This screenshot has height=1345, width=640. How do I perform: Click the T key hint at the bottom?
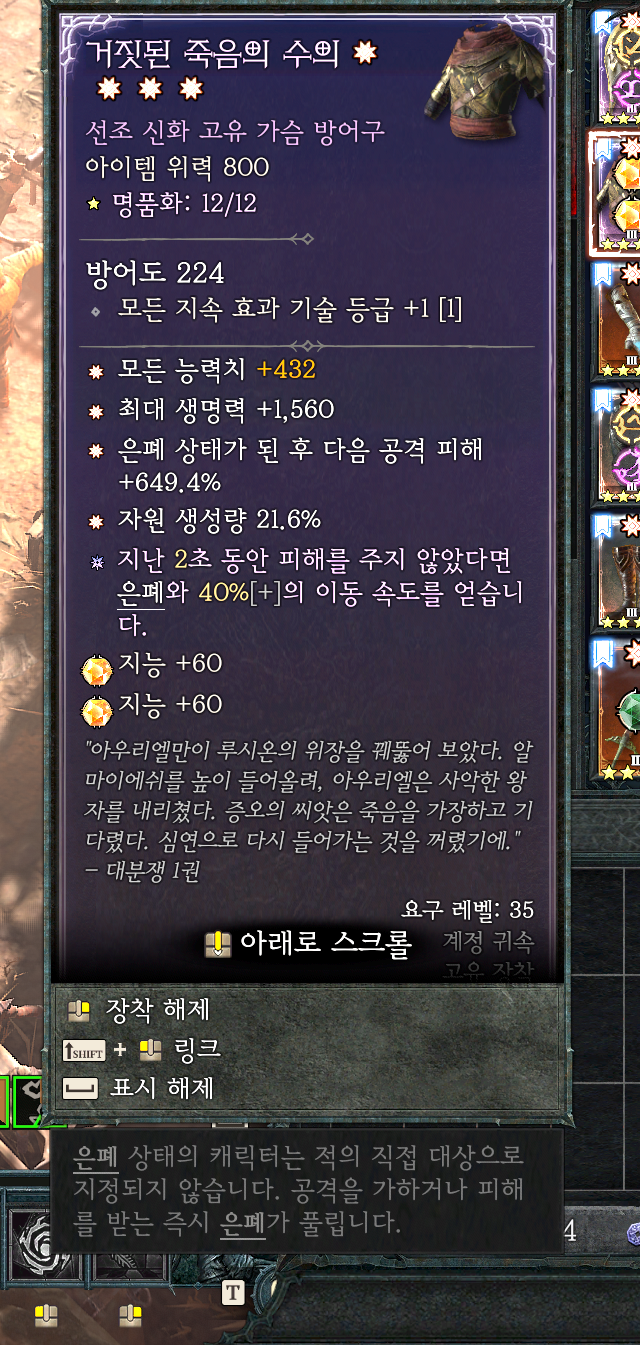[233, 1293]
